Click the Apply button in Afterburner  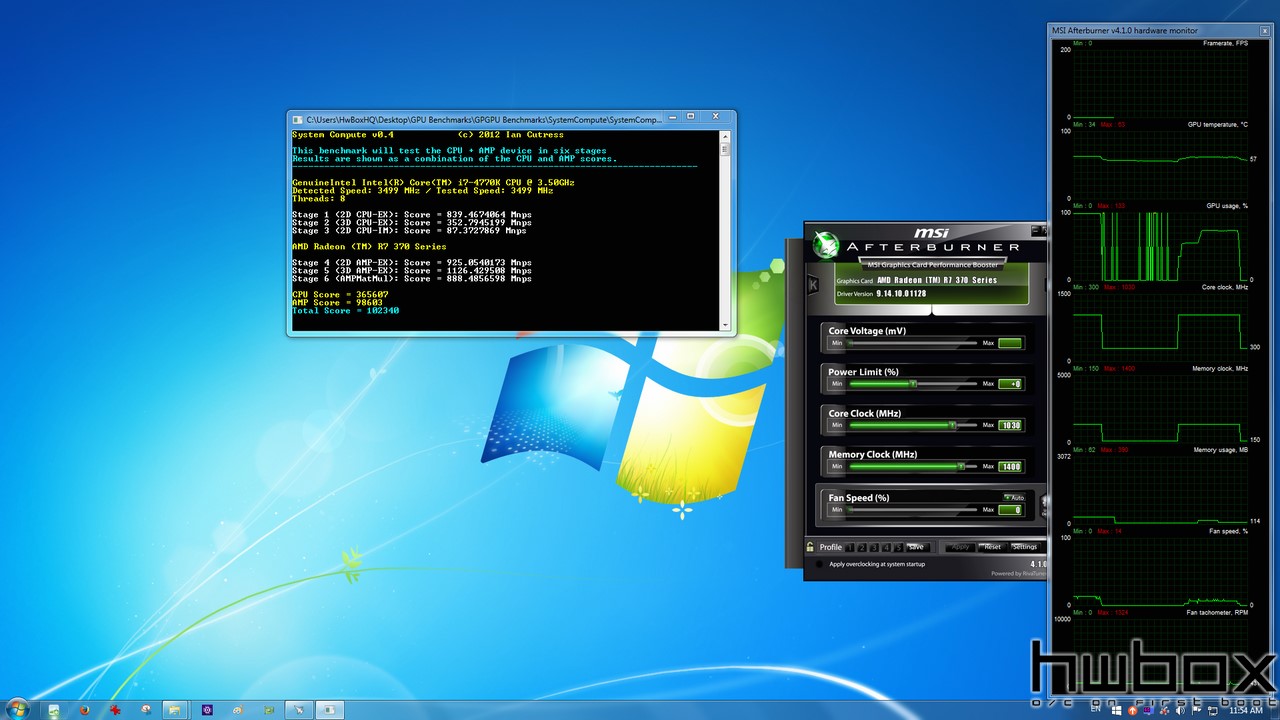pyautogui.click(x=960, y=547)
